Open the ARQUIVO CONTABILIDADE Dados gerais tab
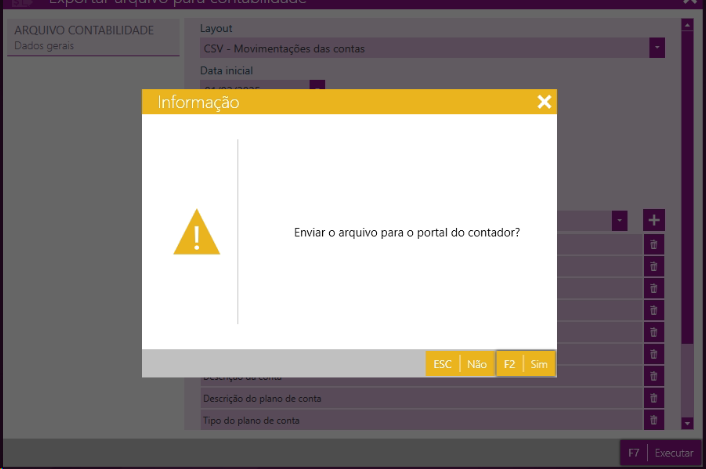 click(83, 37)
